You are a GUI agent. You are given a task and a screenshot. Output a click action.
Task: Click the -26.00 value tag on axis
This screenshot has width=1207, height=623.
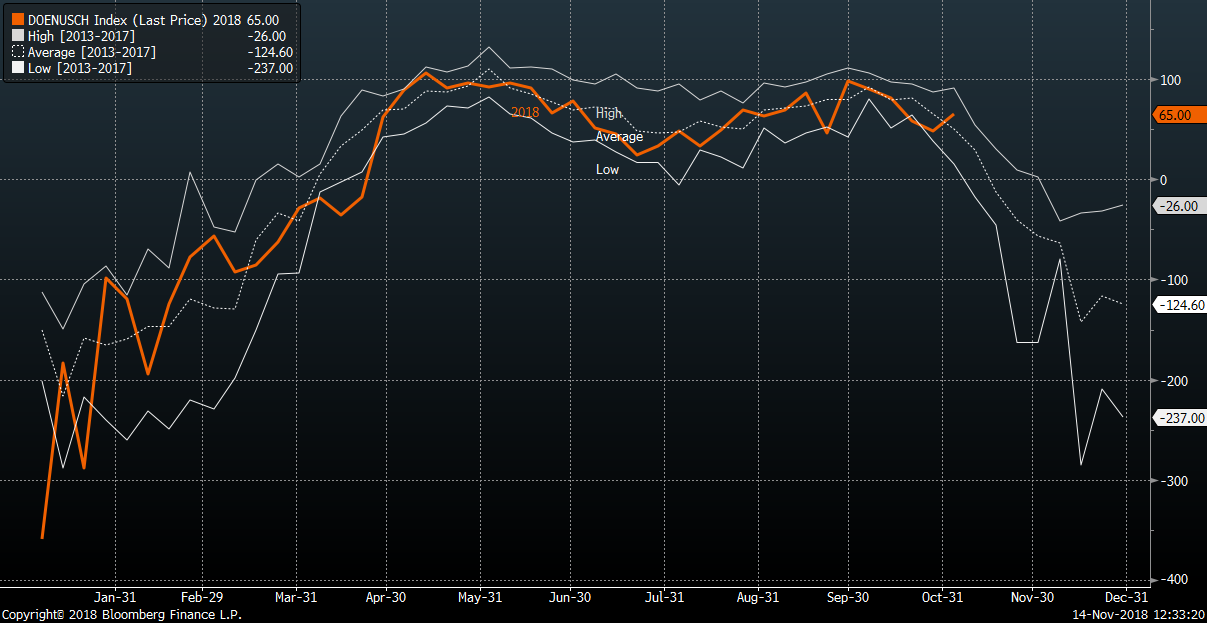1179,206
